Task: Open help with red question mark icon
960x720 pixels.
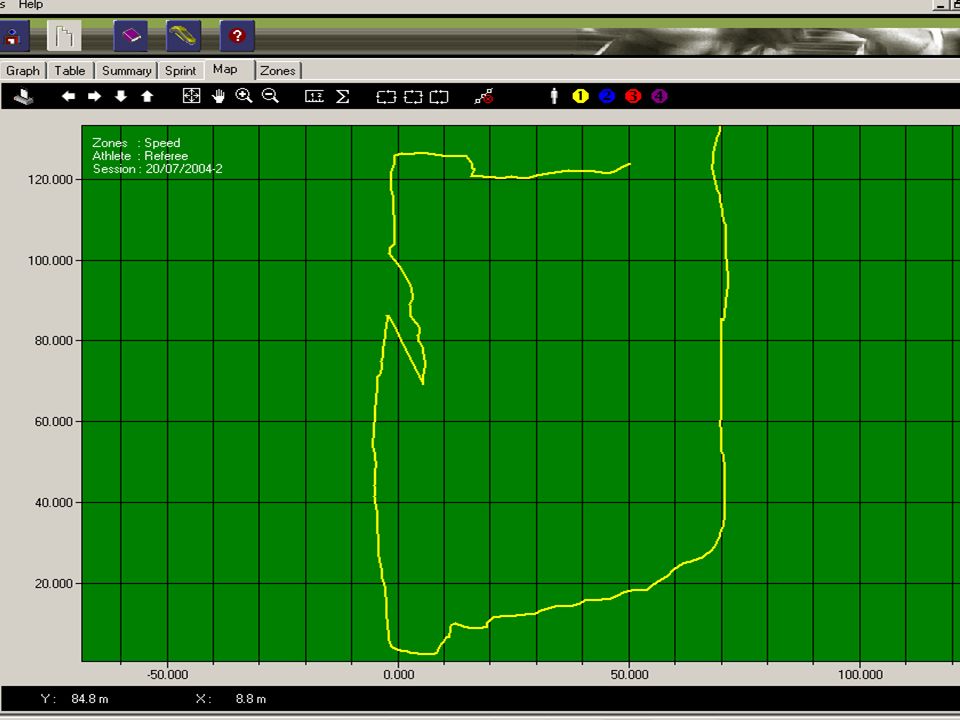Action: pyautogui.click(x=237, y=36)
